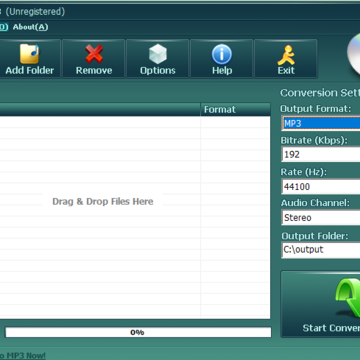Open the Bitrate 192 dropdown
This screenshot has height=360, width=360.
321,155
